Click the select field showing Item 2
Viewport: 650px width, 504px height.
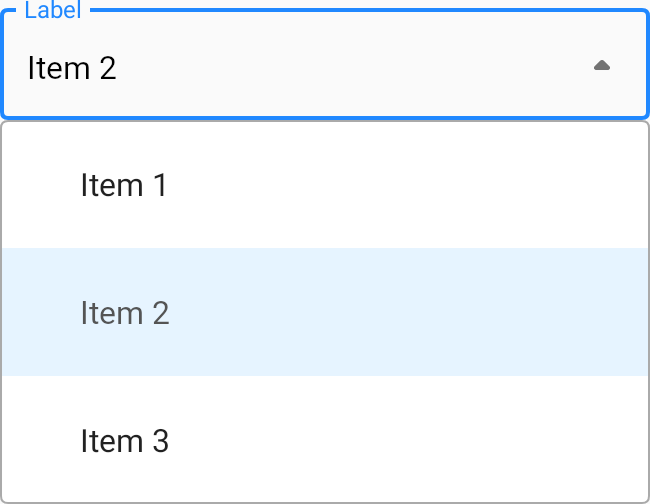[x=300, y=68]
